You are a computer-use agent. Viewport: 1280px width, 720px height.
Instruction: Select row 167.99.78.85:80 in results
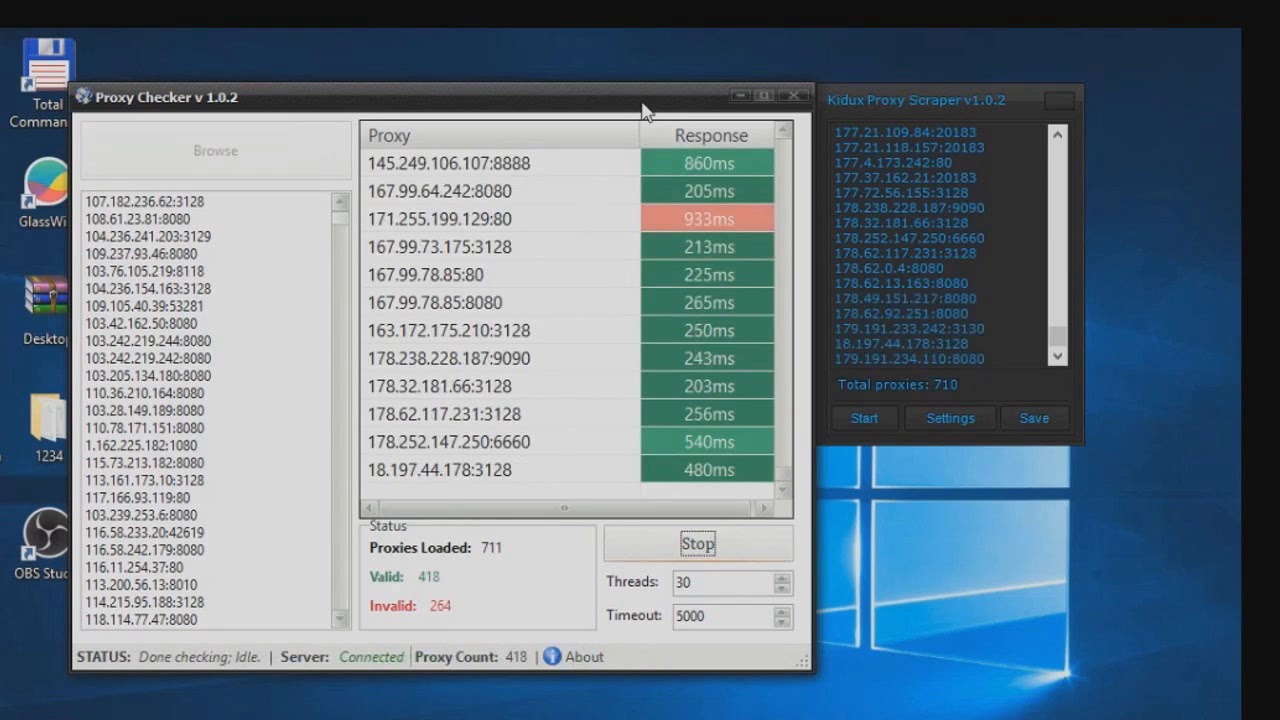[x=567, y=275]
